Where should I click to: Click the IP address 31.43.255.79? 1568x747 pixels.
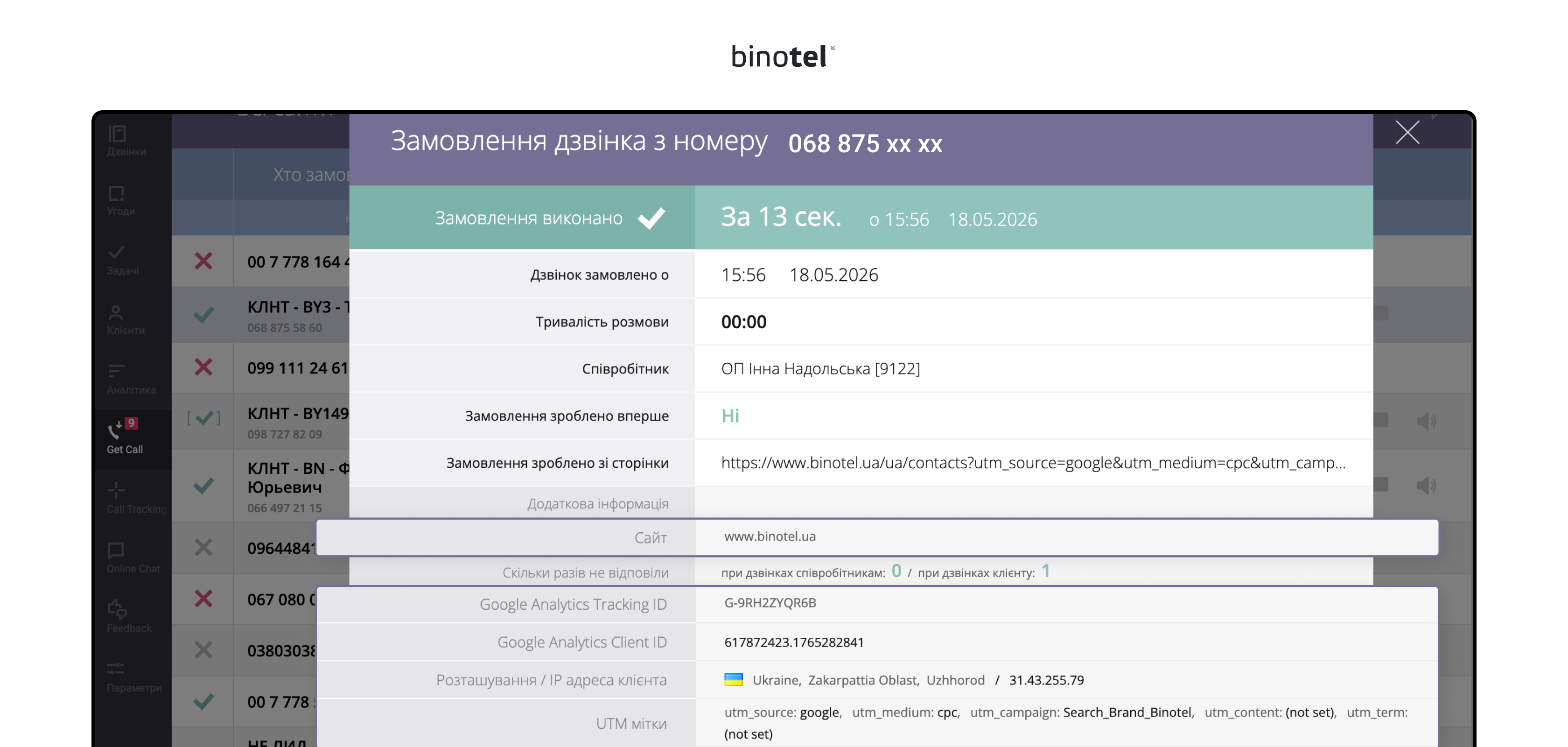[1046, 680]
